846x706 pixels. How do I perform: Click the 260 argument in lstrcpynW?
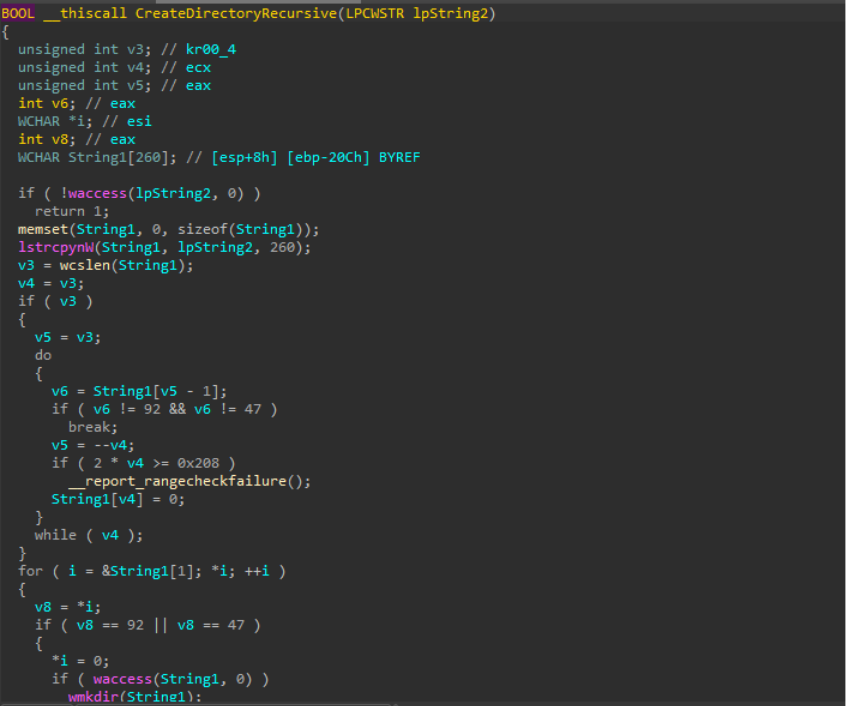(x=282, y=248)
